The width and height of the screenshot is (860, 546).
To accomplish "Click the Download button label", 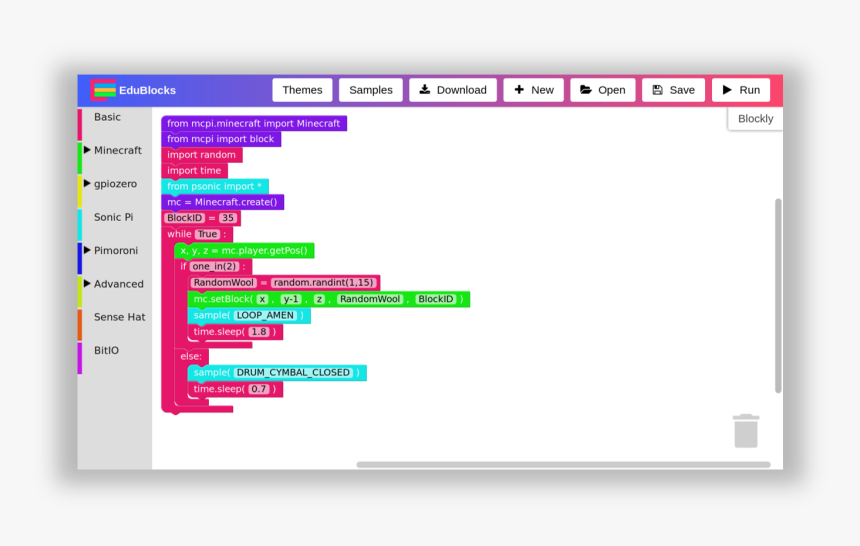I will pyautogui.click(x=461, y=90).
